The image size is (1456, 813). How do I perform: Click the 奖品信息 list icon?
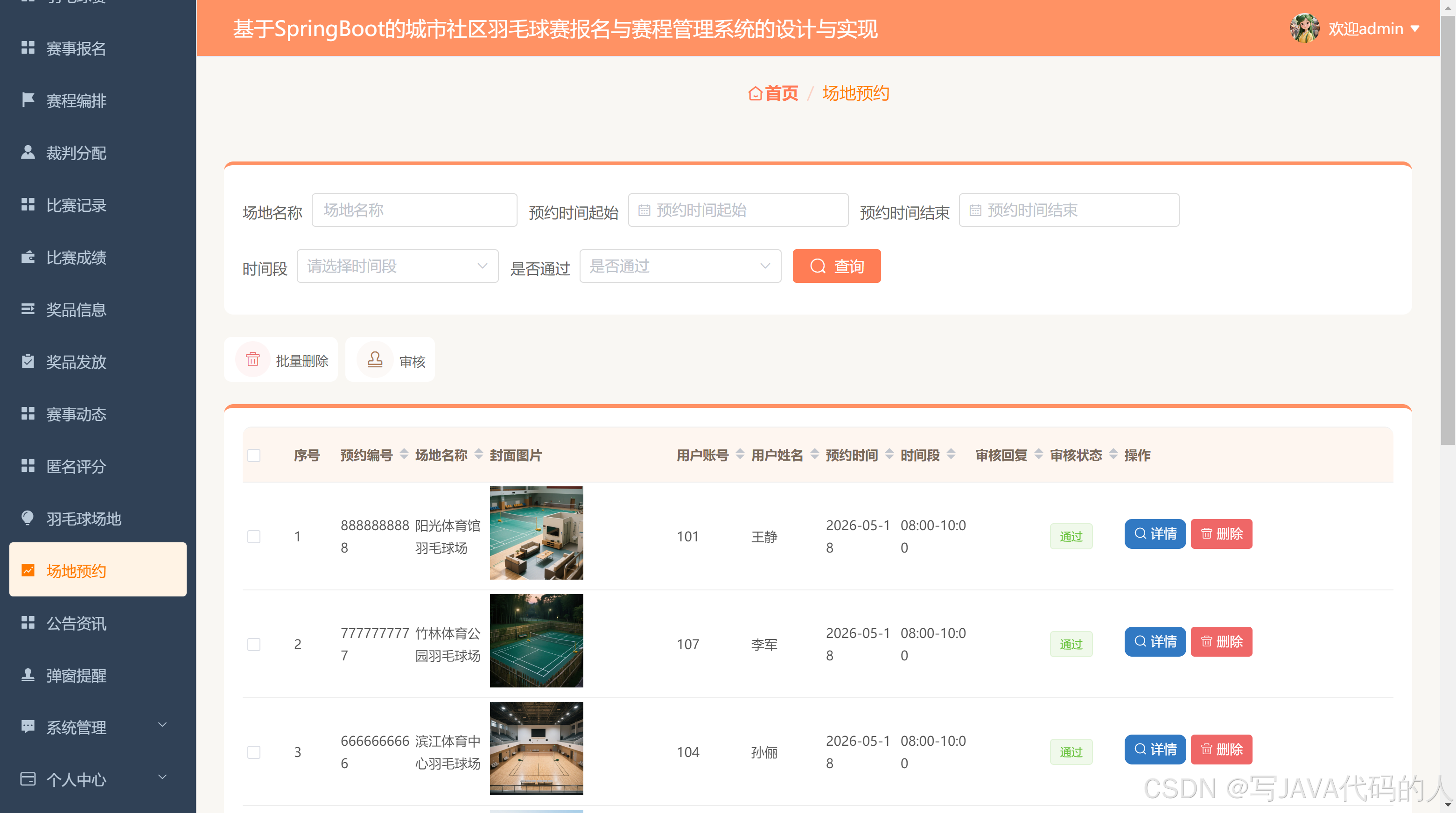click(28, 308)
